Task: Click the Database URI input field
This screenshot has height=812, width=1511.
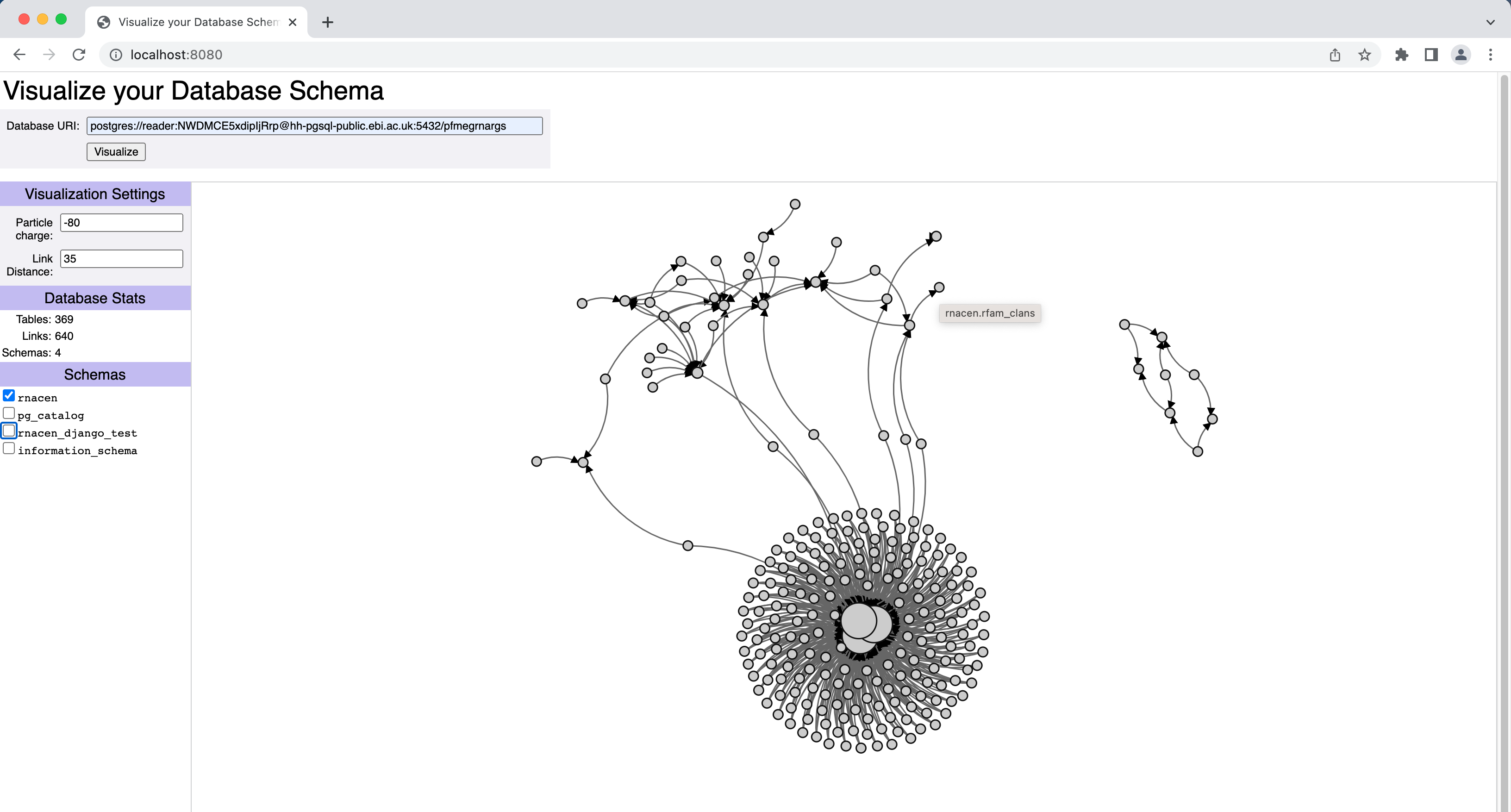Action: [314, 125]
